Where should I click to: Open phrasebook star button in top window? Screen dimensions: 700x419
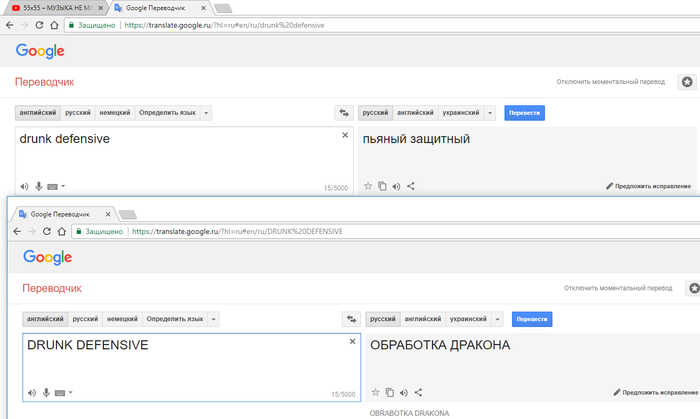(687, 83)
